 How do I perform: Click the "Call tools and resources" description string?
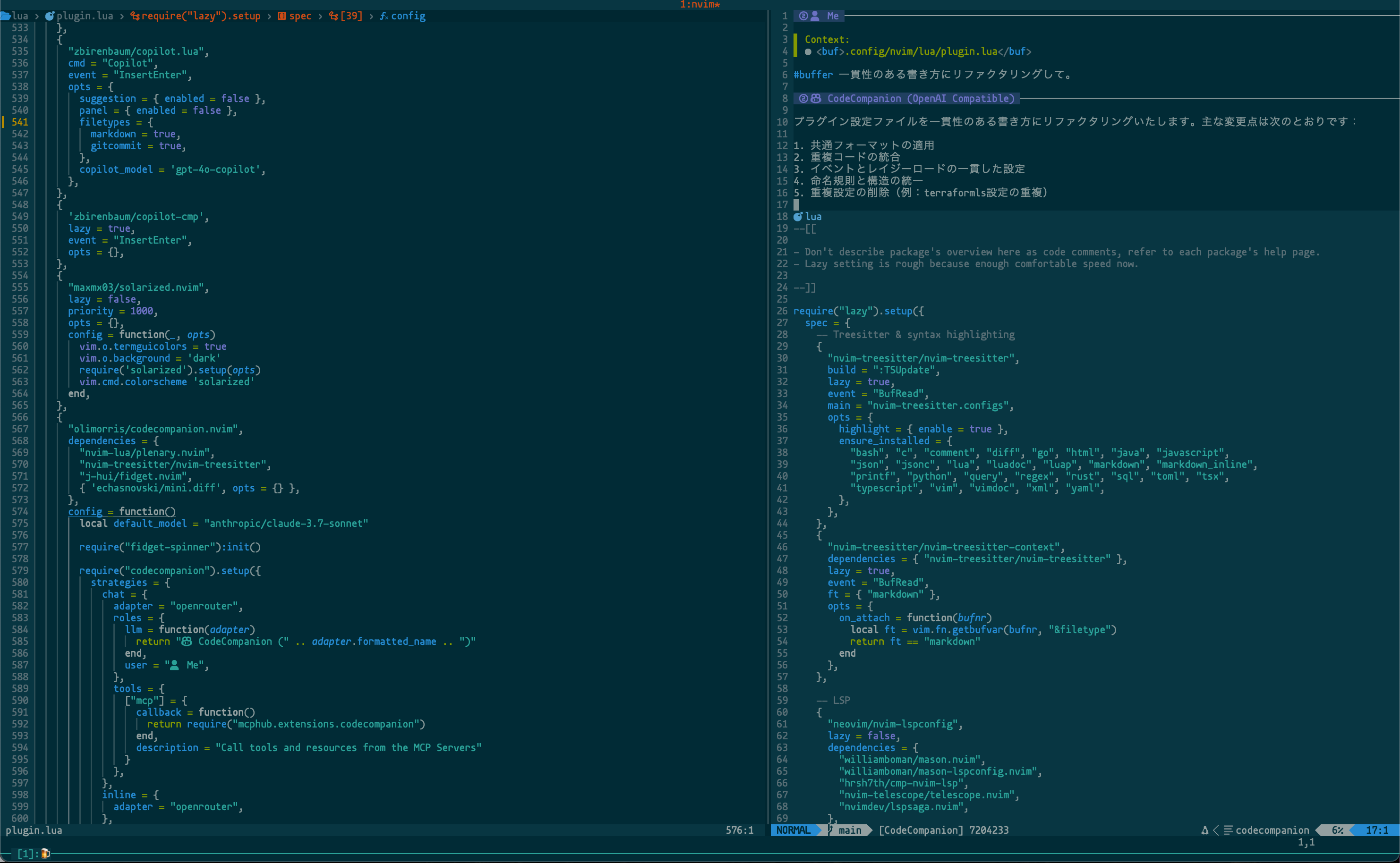349,747
